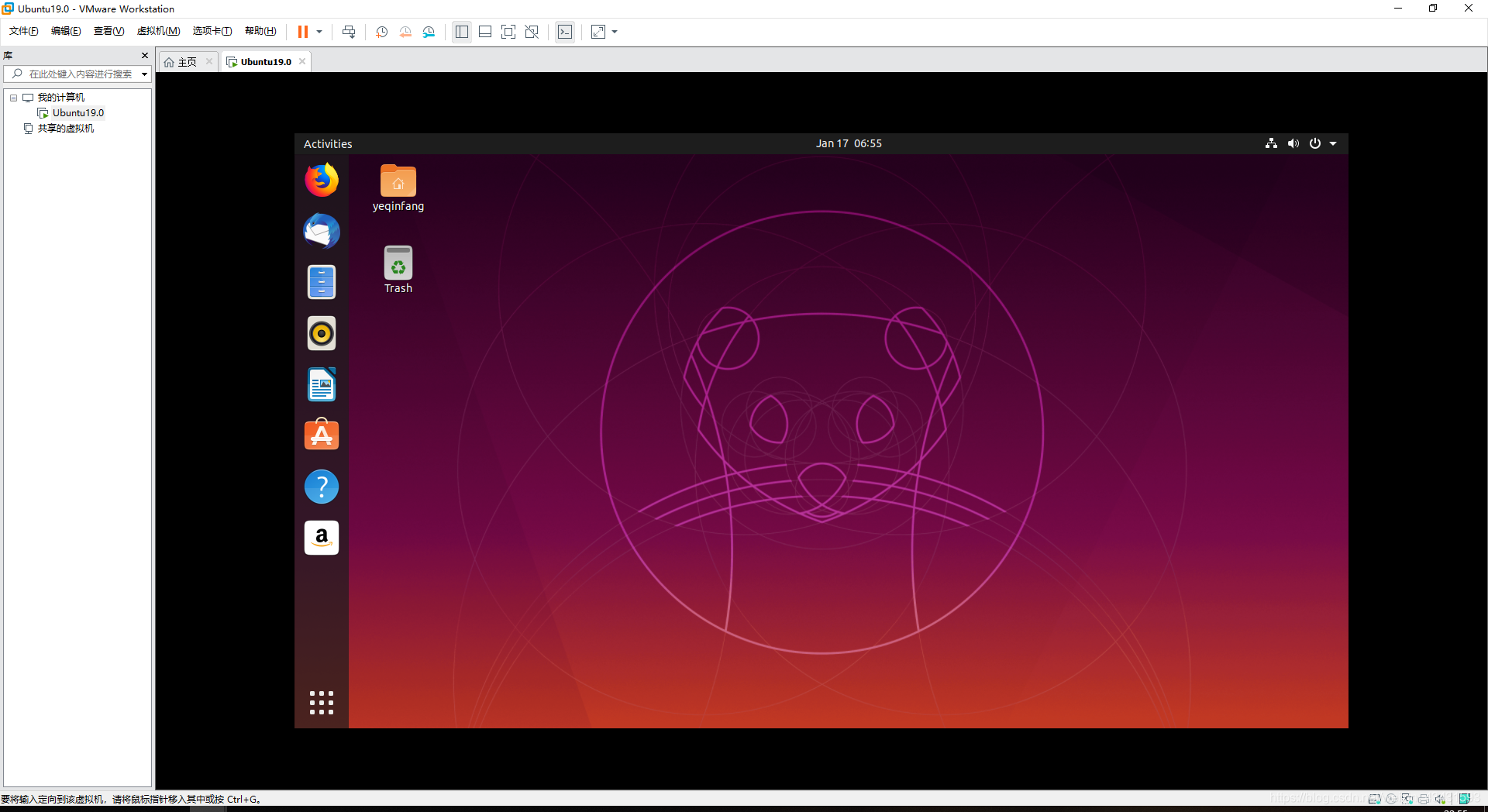Click the sound card status icon
Image resolution: width=1488 pixels, height=812 pixels.
(1440, 799)
